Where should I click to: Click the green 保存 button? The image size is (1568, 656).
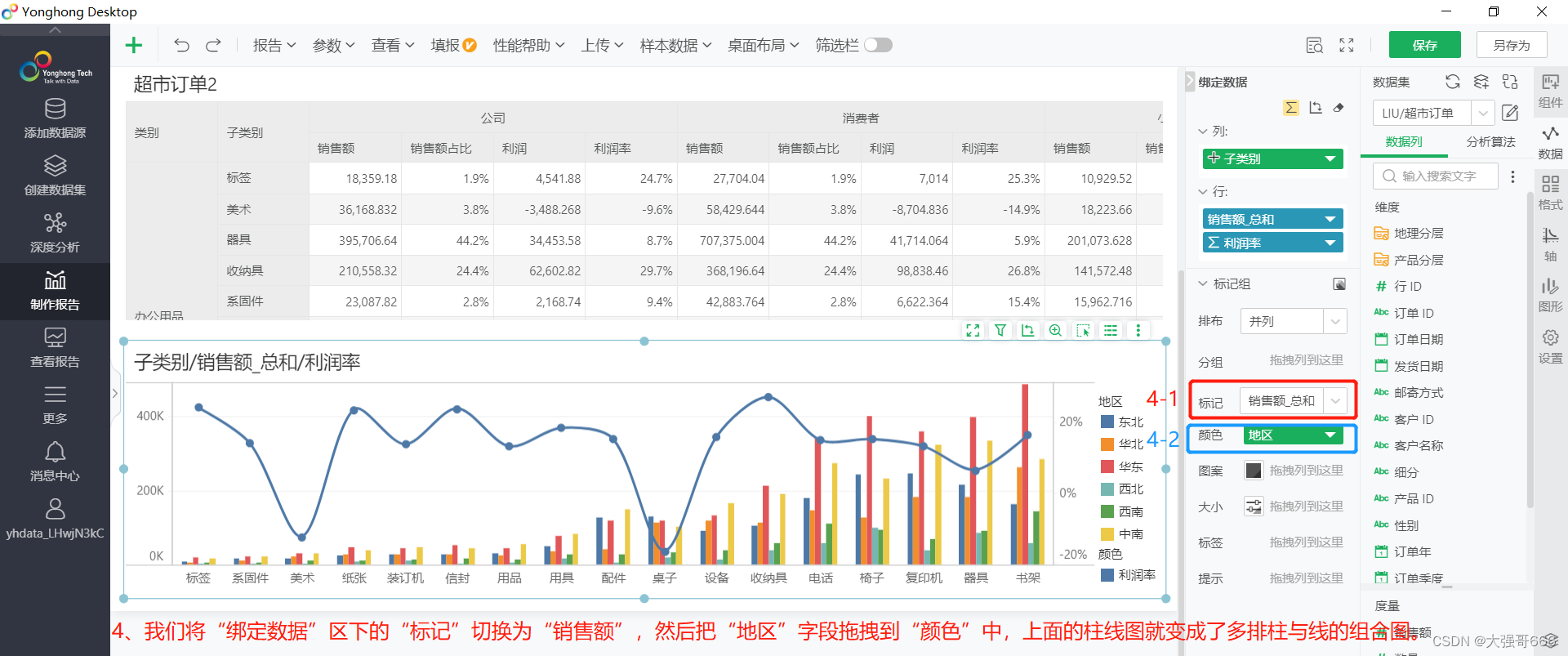[1425, 45]
